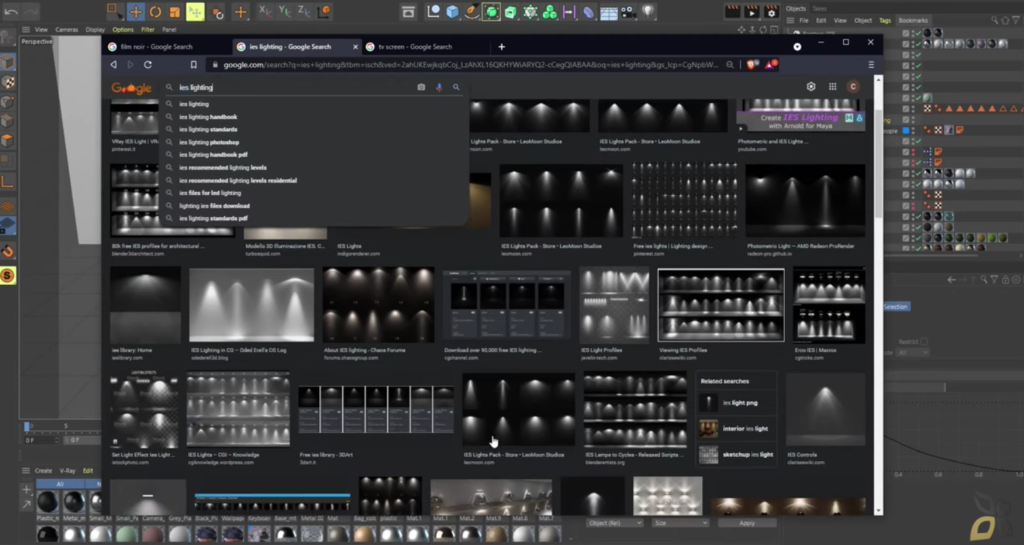Screen dimensions: 1024x545
Task: Select the Scale tool in Cinema 4D
Action: [174, 12]
